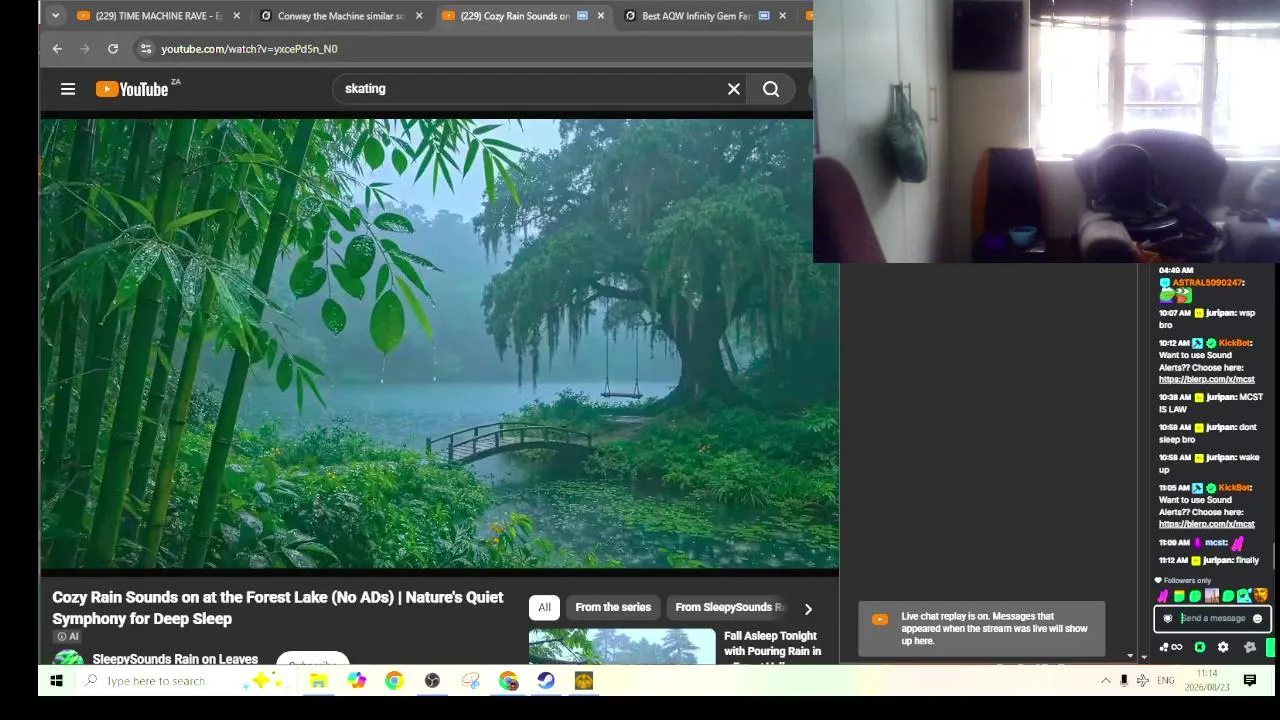Screen dimensions: 1280x720
Task: Go back to the previous page
Action: [57, 48]
